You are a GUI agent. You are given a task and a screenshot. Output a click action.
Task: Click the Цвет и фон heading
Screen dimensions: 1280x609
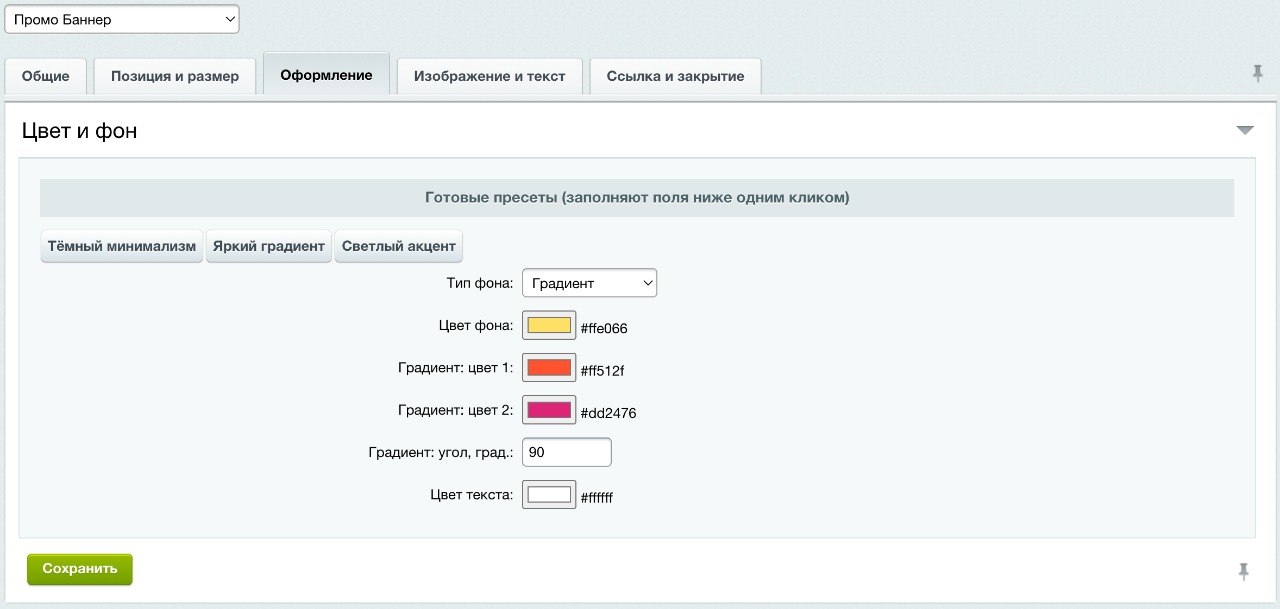(79, 130)
